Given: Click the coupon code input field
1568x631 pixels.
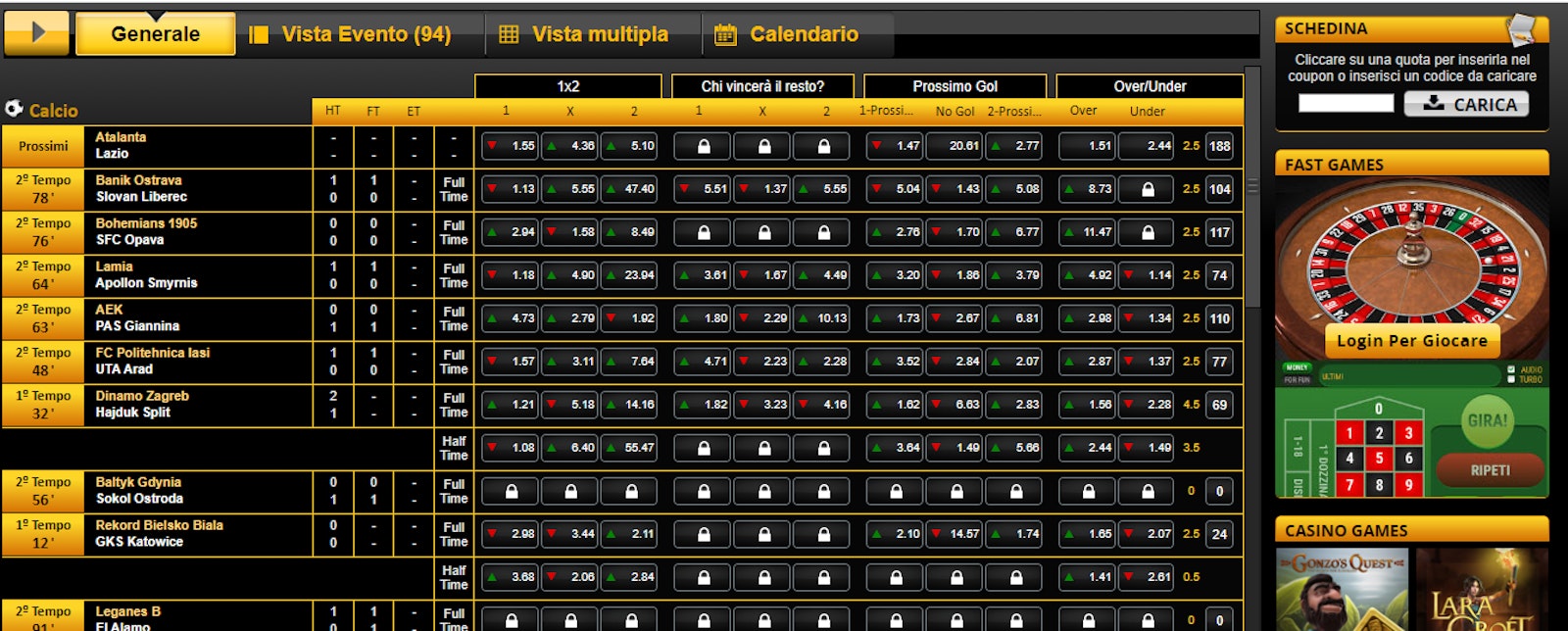Looking at the screenshot, I should pyautogui.click(x=1346, y=104).
